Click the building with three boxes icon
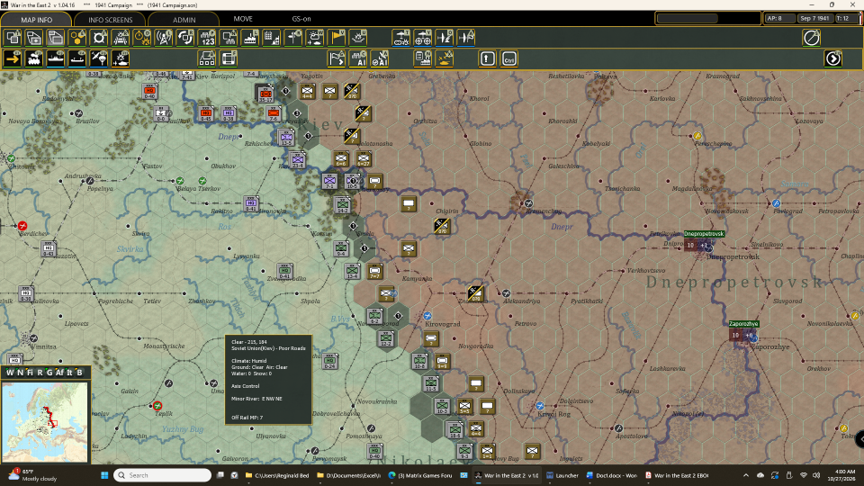This screenshot has height=486, width=864. 207,58
